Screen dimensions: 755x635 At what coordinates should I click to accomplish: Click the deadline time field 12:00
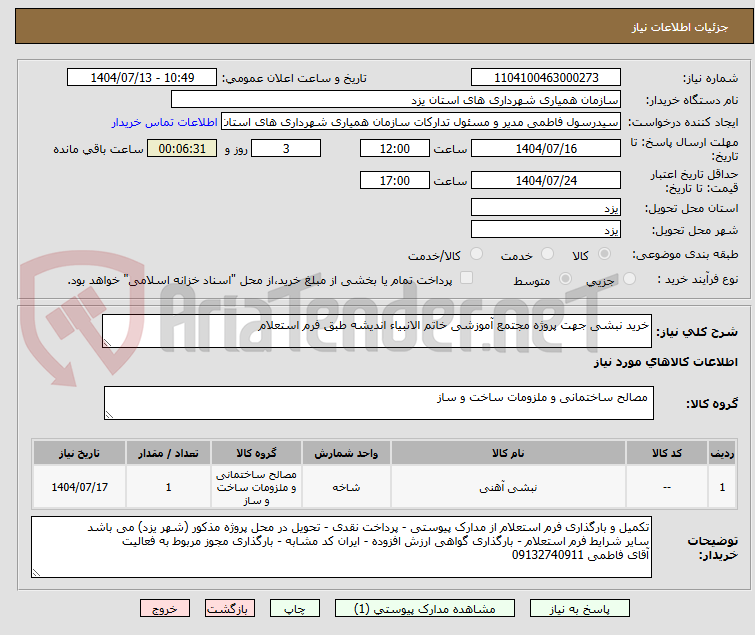click(x=395, y=148)
